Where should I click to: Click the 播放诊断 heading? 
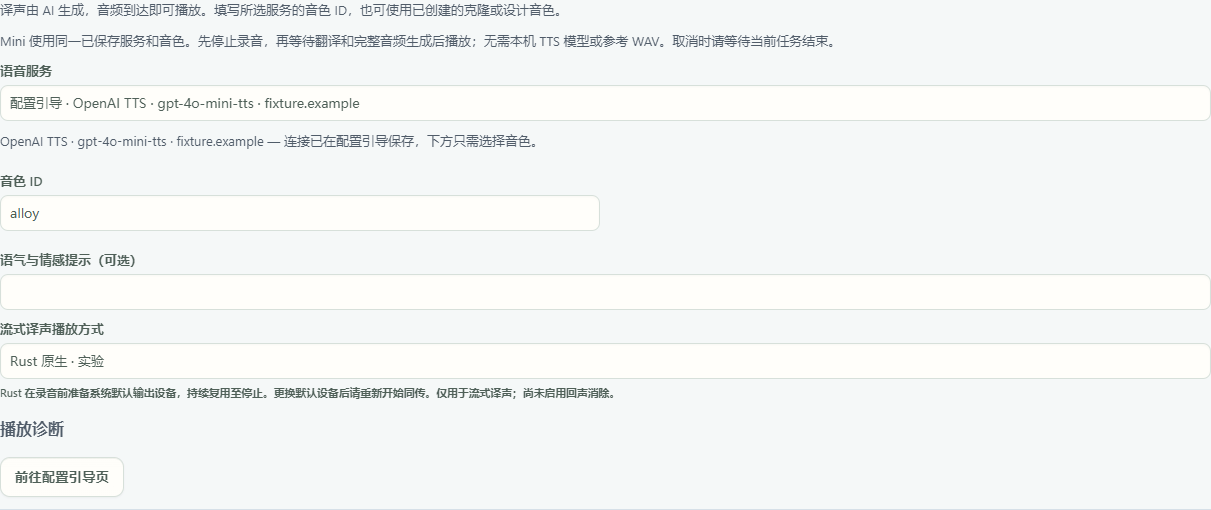coord(32,429)
